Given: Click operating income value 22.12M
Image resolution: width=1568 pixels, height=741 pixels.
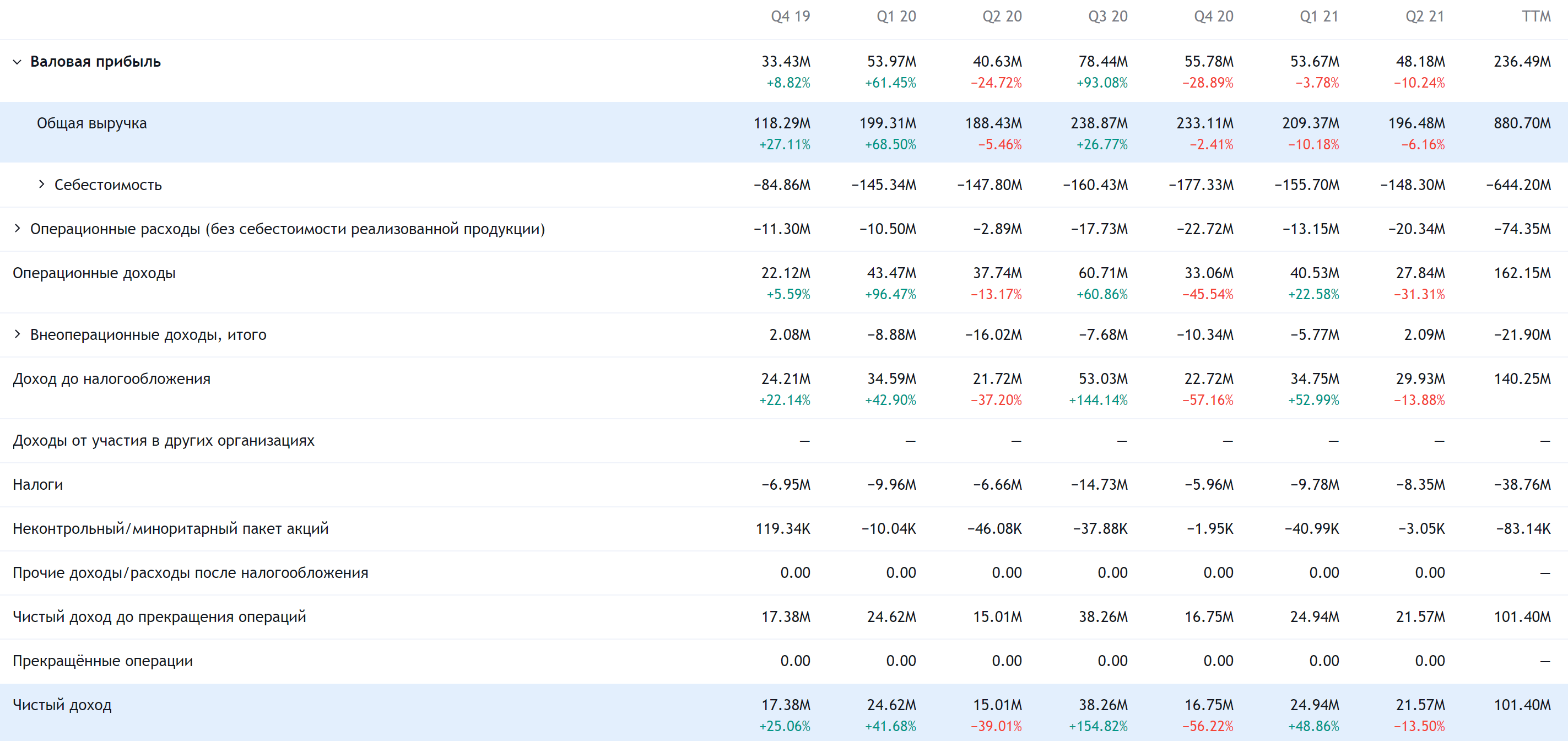Looking at the screenshot, I should (x=786, y=273).
